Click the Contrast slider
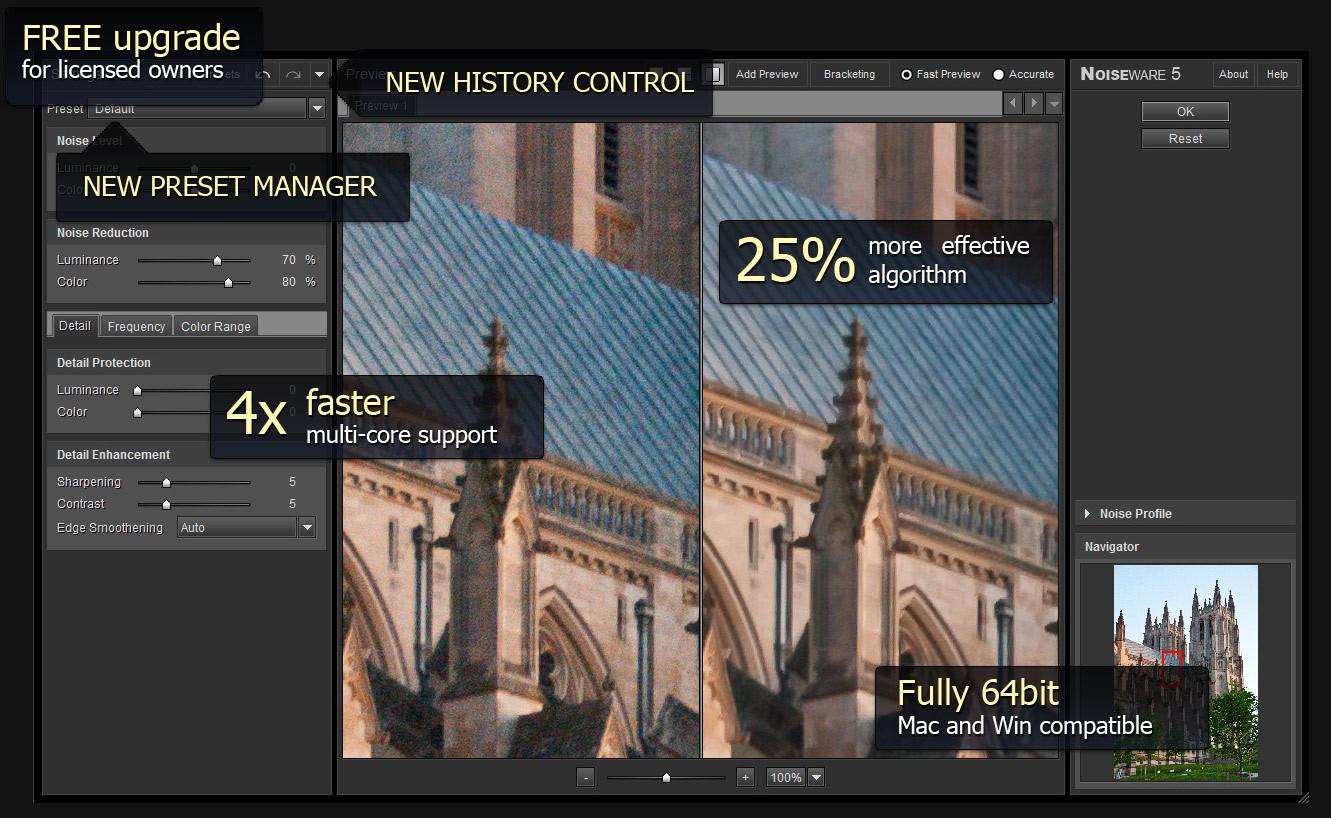The width and height of the screenshot is (1331, 818). tap(194, 504)
